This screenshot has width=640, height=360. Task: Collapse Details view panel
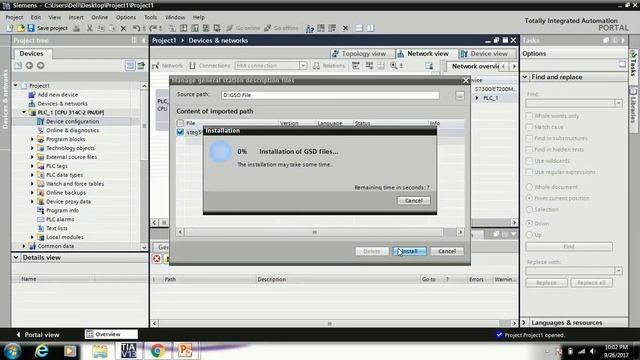coord(16,258)
